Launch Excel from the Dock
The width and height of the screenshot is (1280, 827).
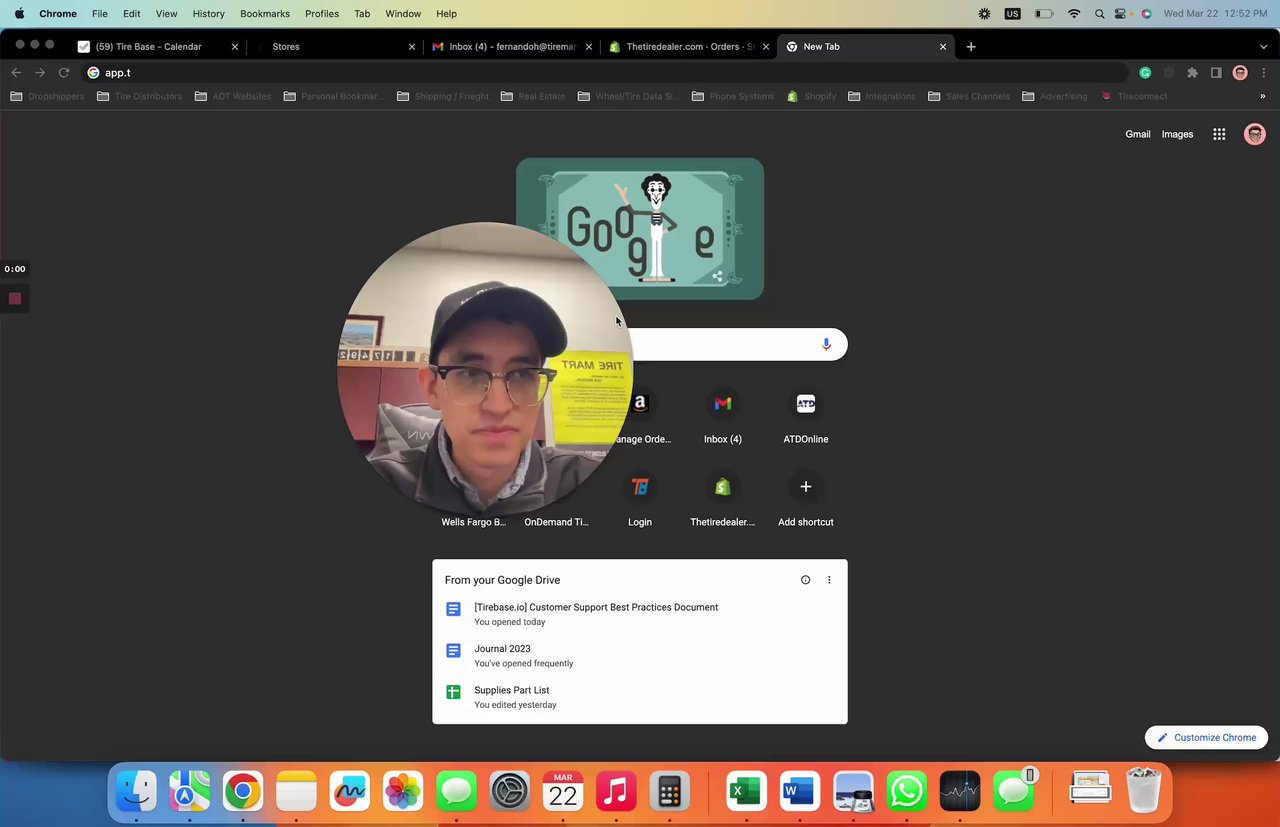pos(746,792)
